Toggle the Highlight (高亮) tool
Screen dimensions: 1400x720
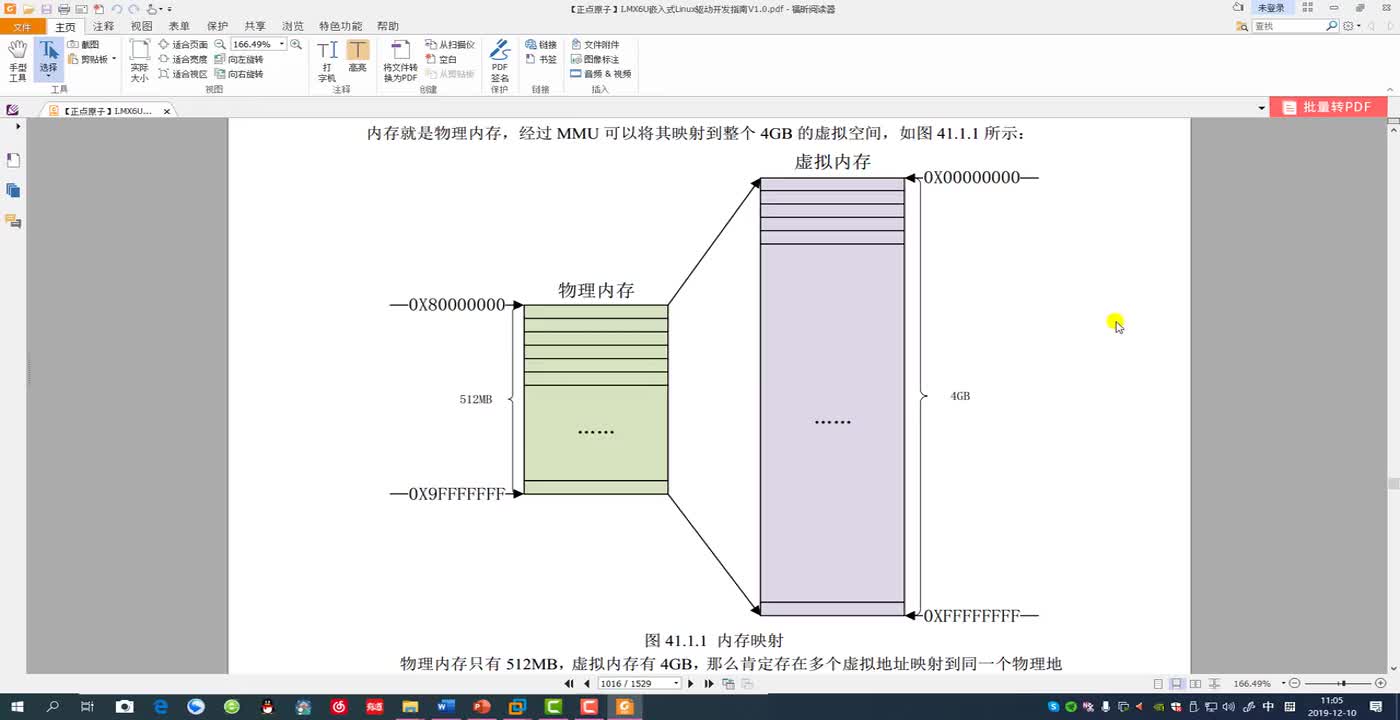pyautogui.click(x=358, y=57)
